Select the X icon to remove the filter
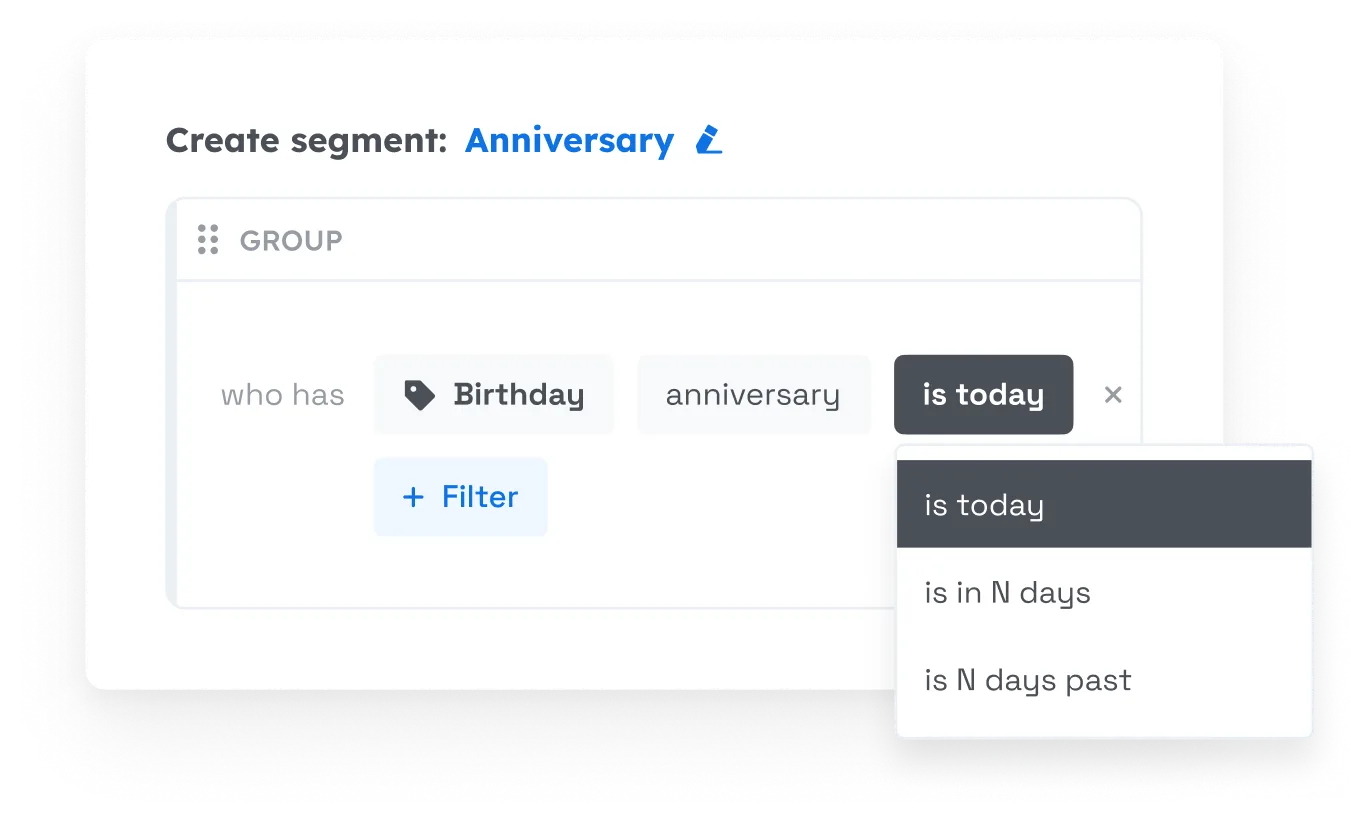 1112,394
